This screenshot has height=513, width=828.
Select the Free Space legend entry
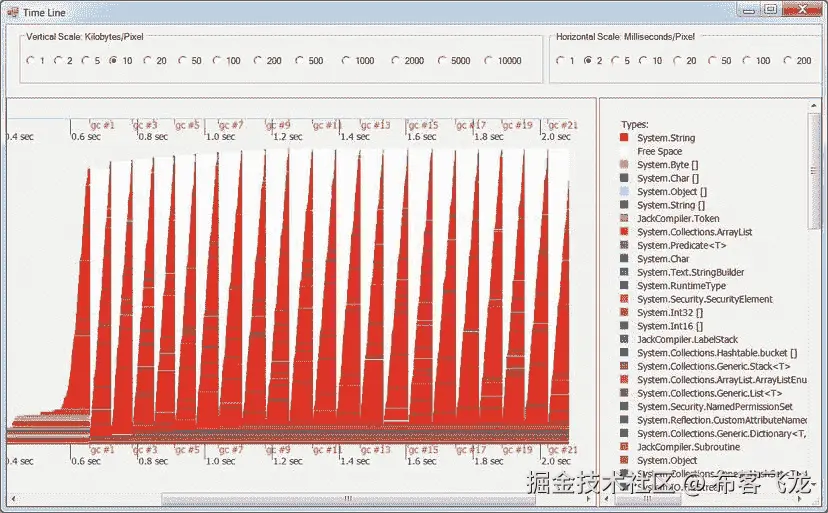tap(660, 151)
